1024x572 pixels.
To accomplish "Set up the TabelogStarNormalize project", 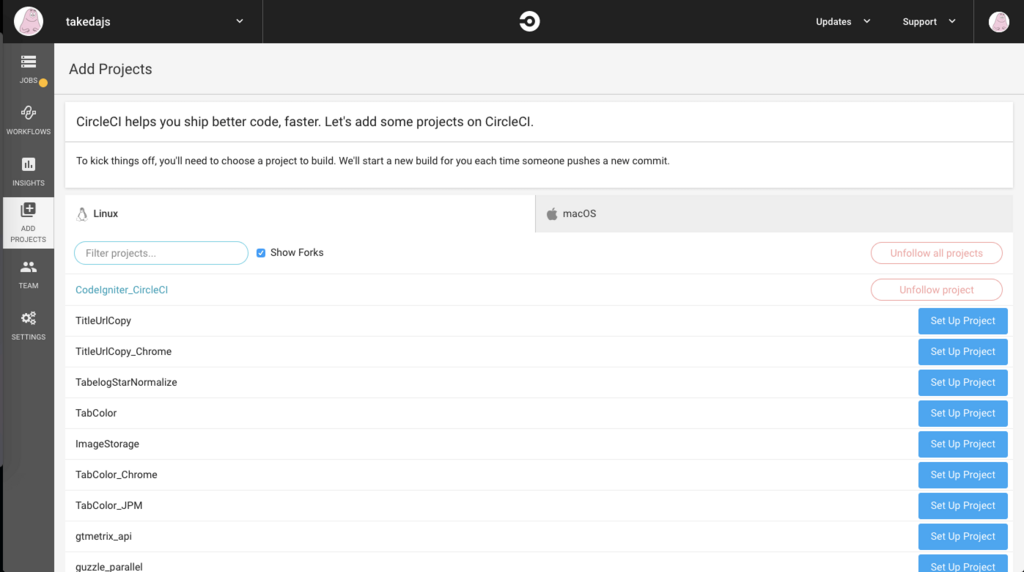I will coord(963,382).
